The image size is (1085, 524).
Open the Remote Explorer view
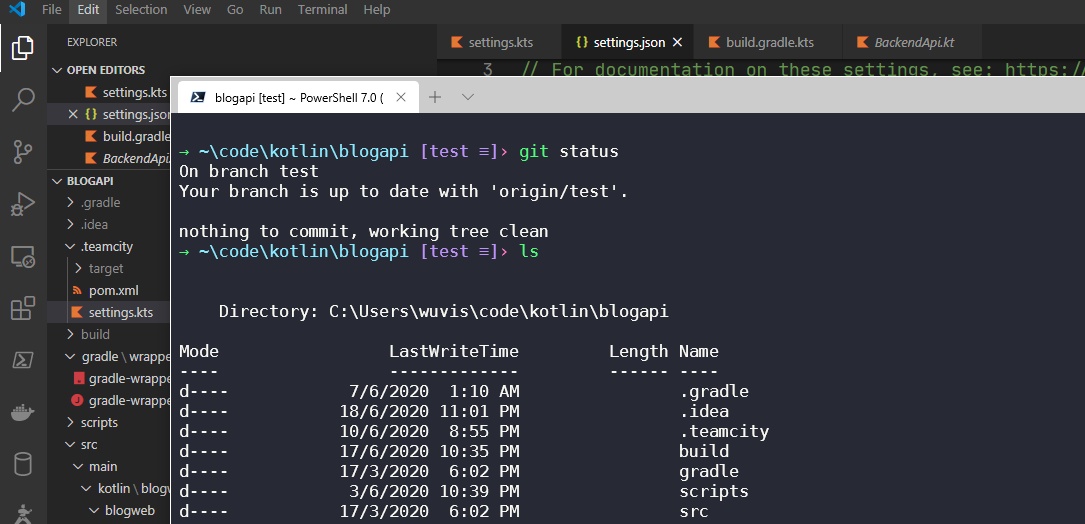coord(22,257)
